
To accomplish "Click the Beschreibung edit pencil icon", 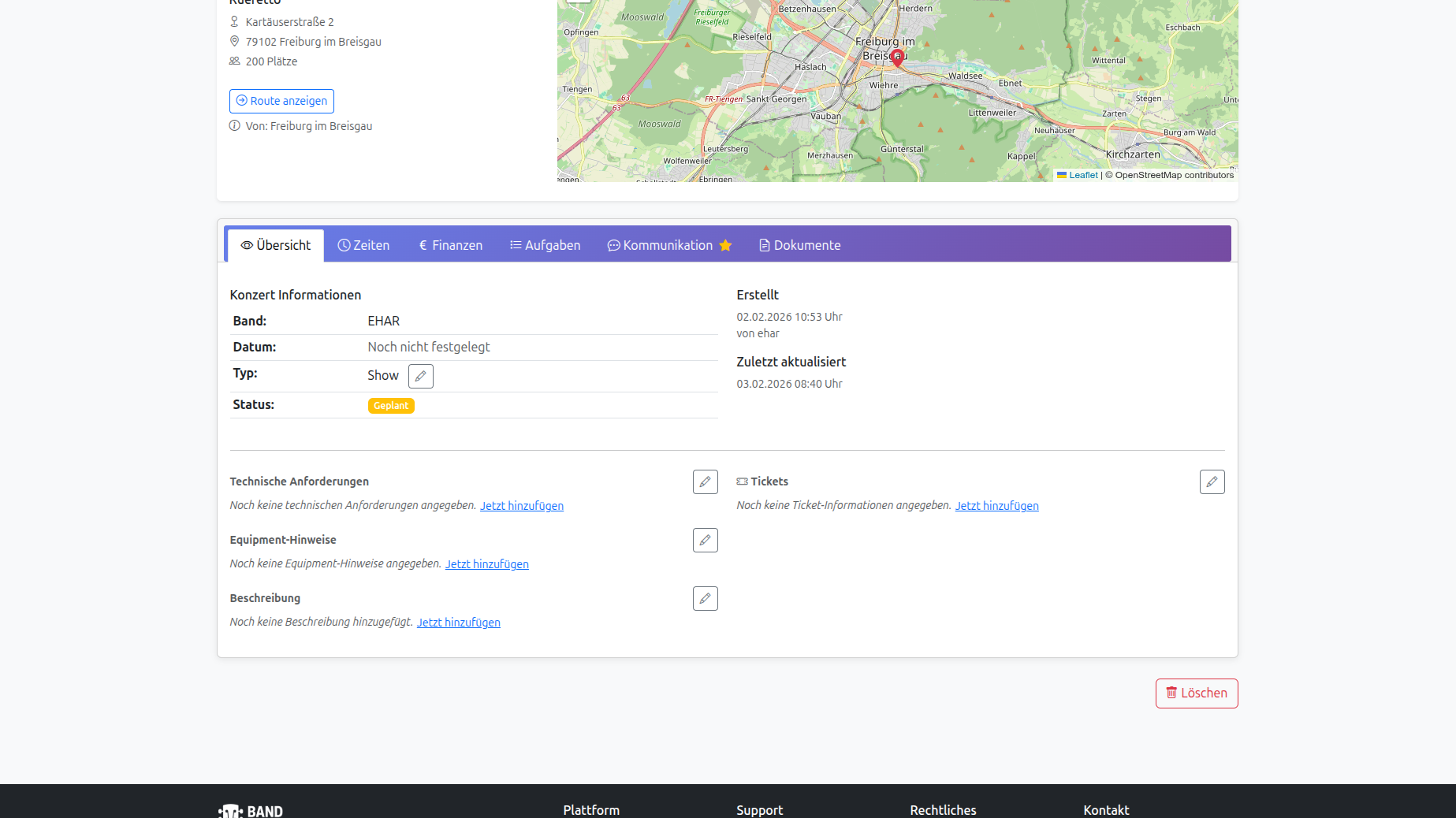I will coord(705,598).
